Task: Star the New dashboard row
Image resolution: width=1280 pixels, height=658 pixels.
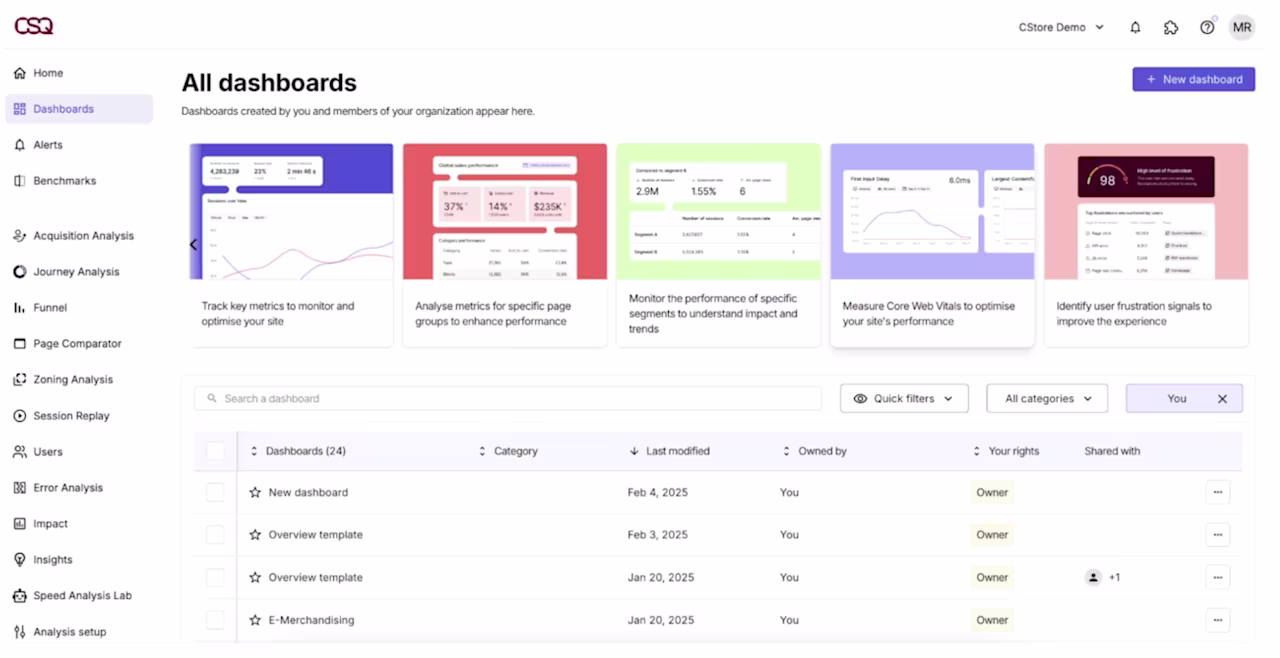Action: pyautogui.click(x=255, y=492)
